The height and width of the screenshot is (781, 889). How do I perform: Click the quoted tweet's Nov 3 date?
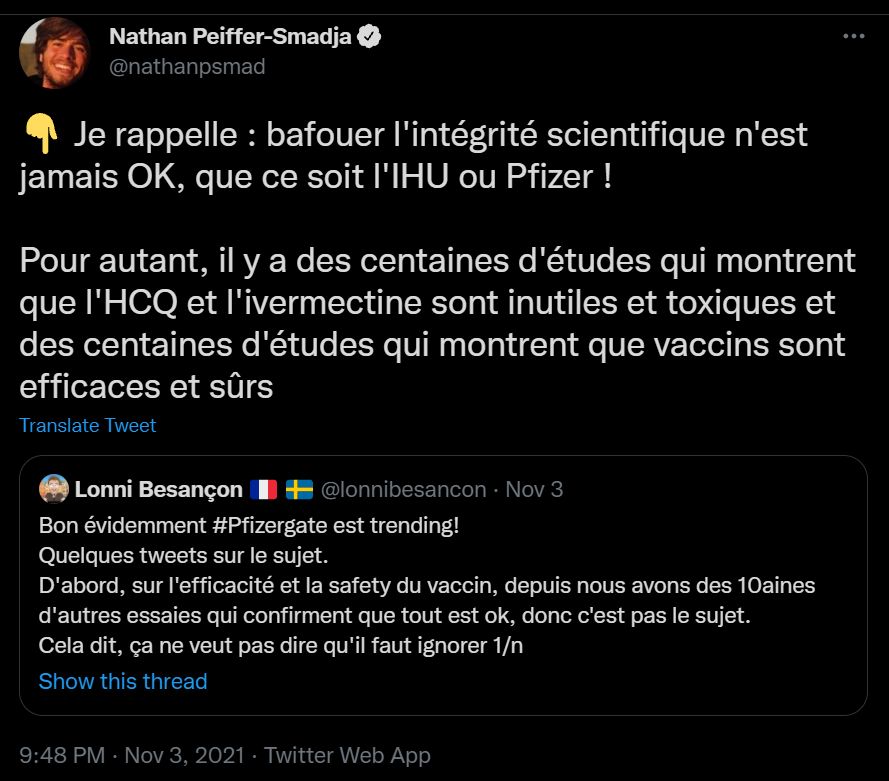point(534,489)
